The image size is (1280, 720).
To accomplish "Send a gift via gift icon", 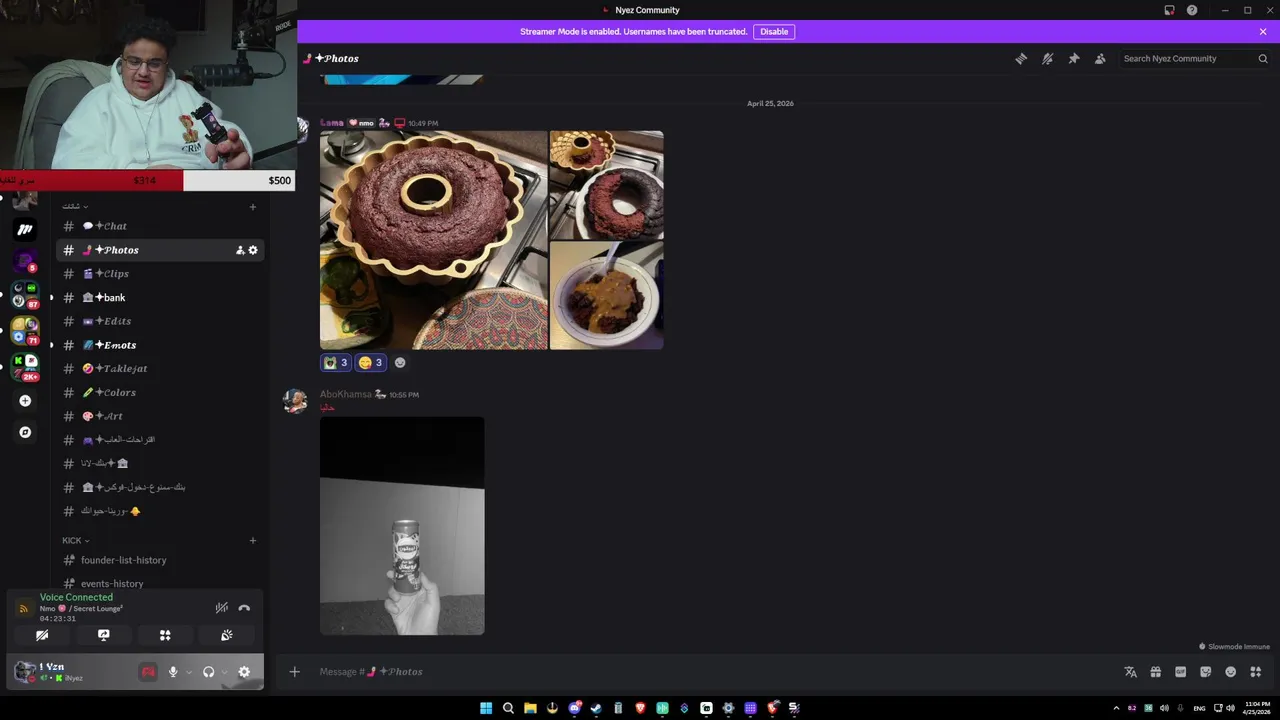I will click(x=1155, y=672).
